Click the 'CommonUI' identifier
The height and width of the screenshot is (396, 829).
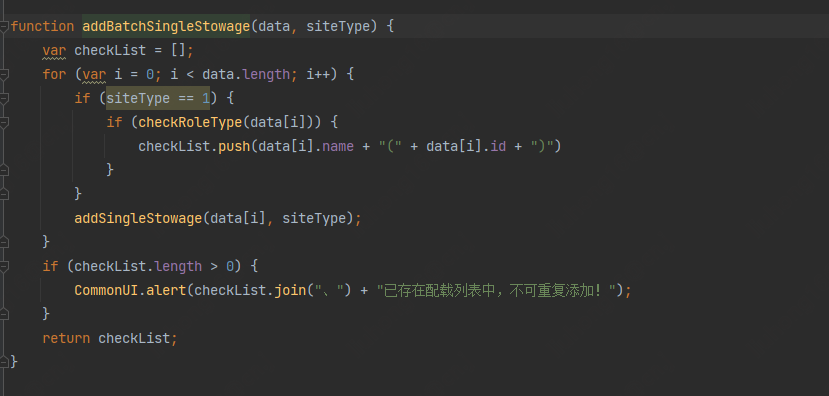click(x=106, y=290)
